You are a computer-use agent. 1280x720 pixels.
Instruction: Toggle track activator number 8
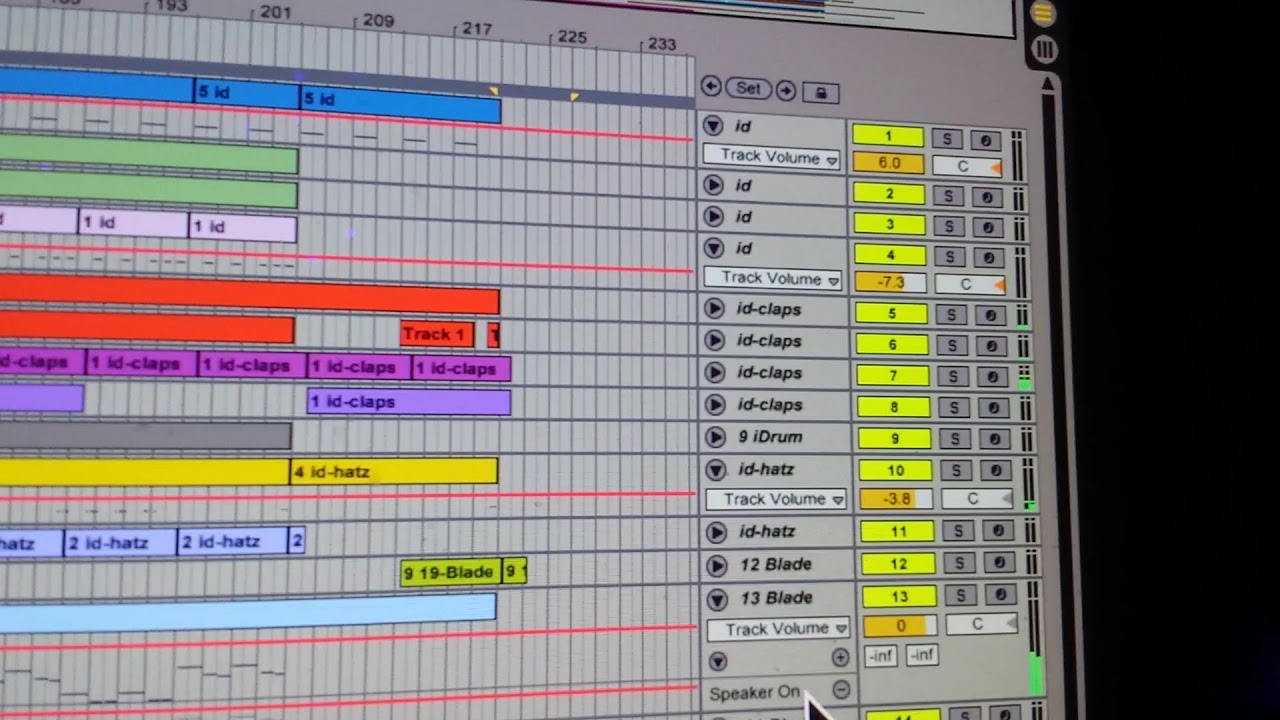(x=894, y=407)
